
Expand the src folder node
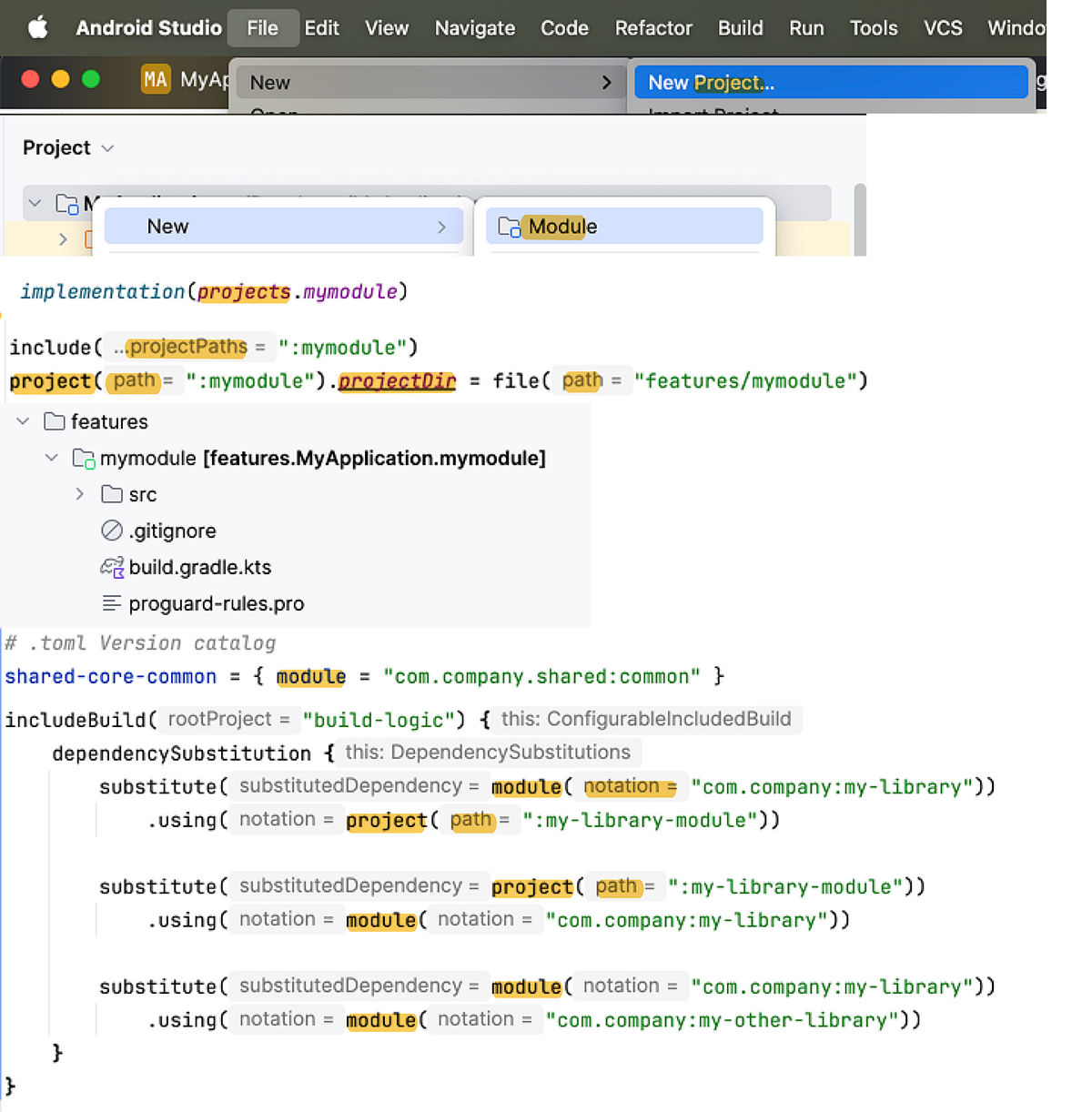pos(79,494)
